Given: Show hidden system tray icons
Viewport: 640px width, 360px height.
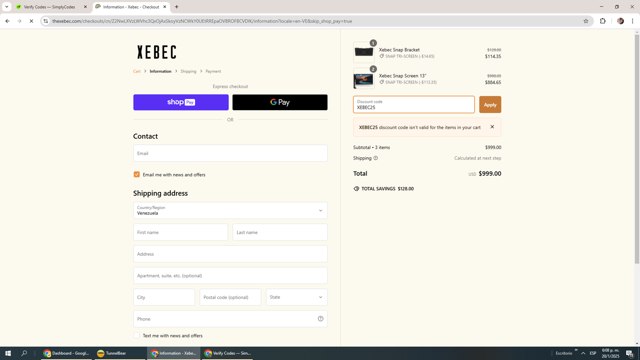Looking at the screenshot, I should [x=583, y=353].
